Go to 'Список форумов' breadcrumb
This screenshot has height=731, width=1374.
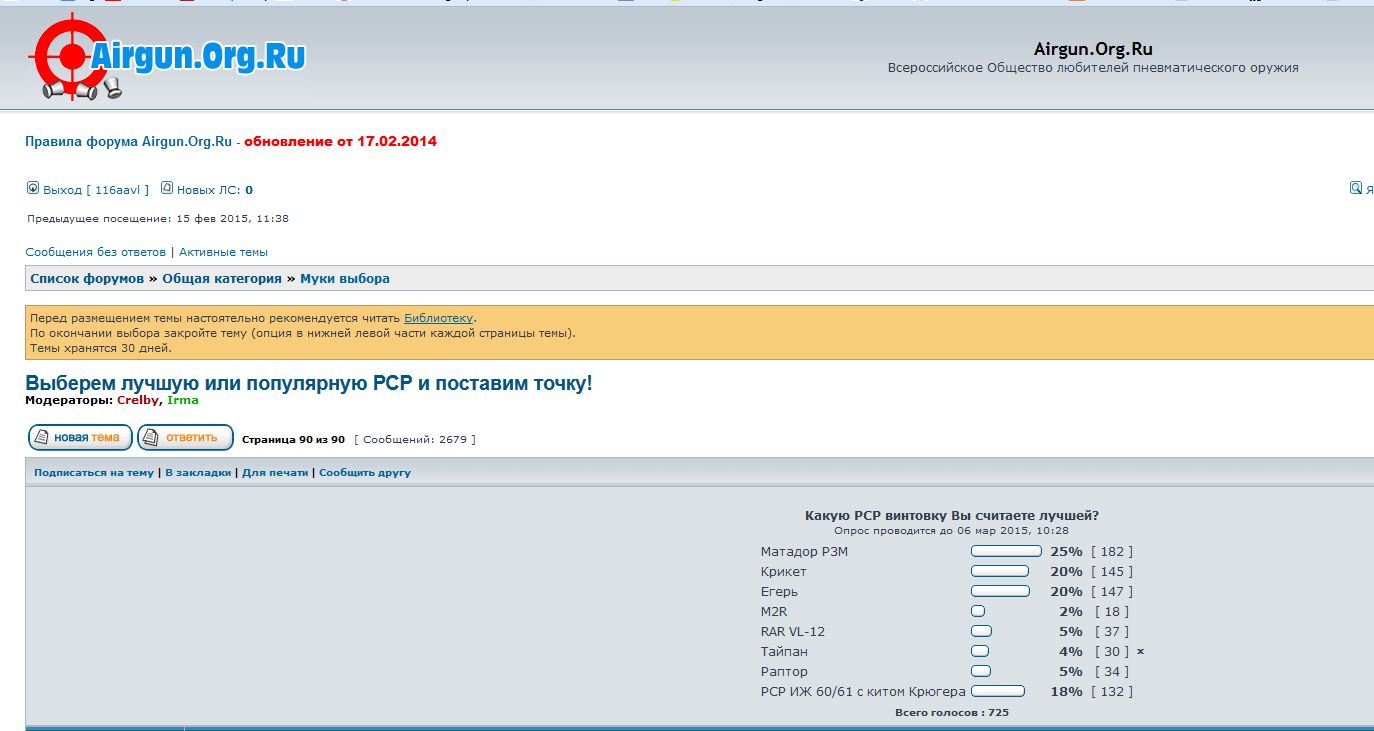tap(87, 279)
